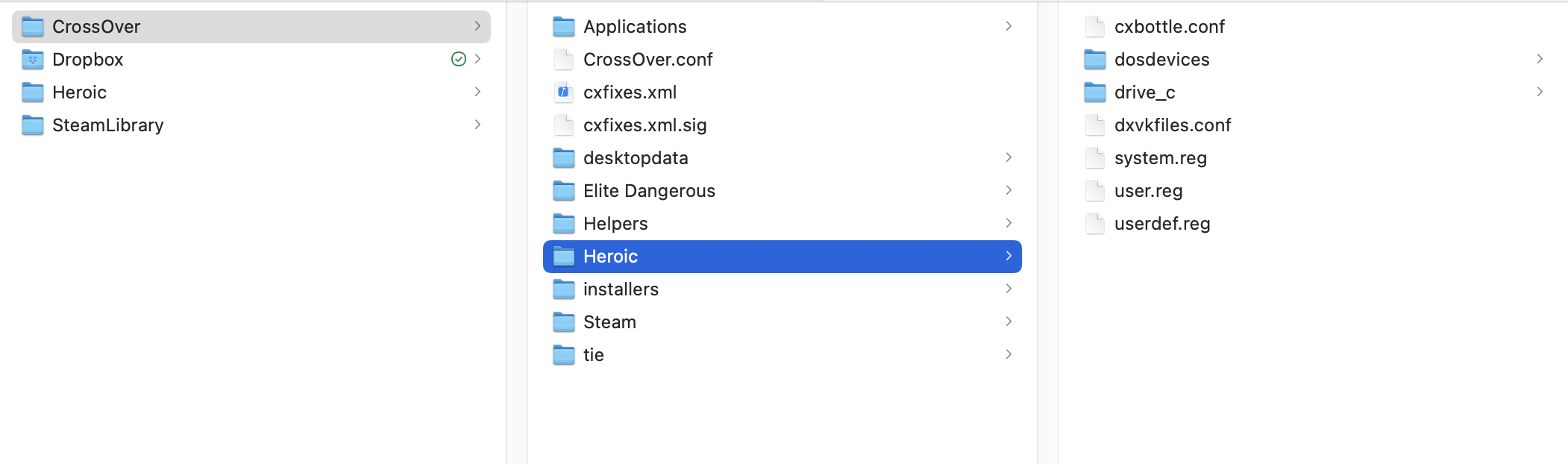The width and height of the screenshot is (1568, 464).
Task: Click the dosdevices folder icon
Action: pyautogui.click(x=1095, y=60)
